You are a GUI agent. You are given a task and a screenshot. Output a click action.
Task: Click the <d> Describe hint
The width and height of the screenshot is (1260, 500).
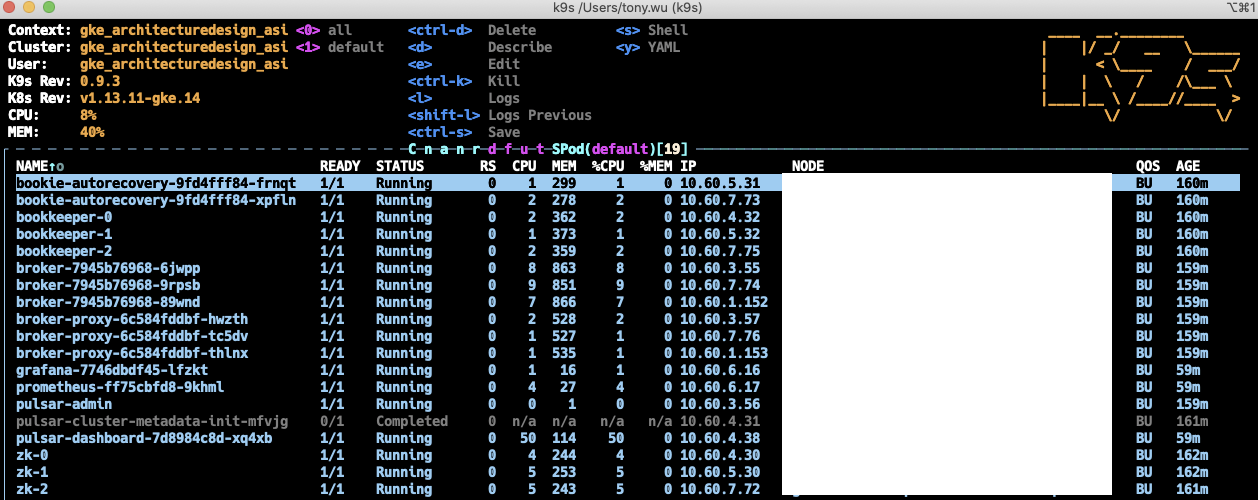(480, 47)
